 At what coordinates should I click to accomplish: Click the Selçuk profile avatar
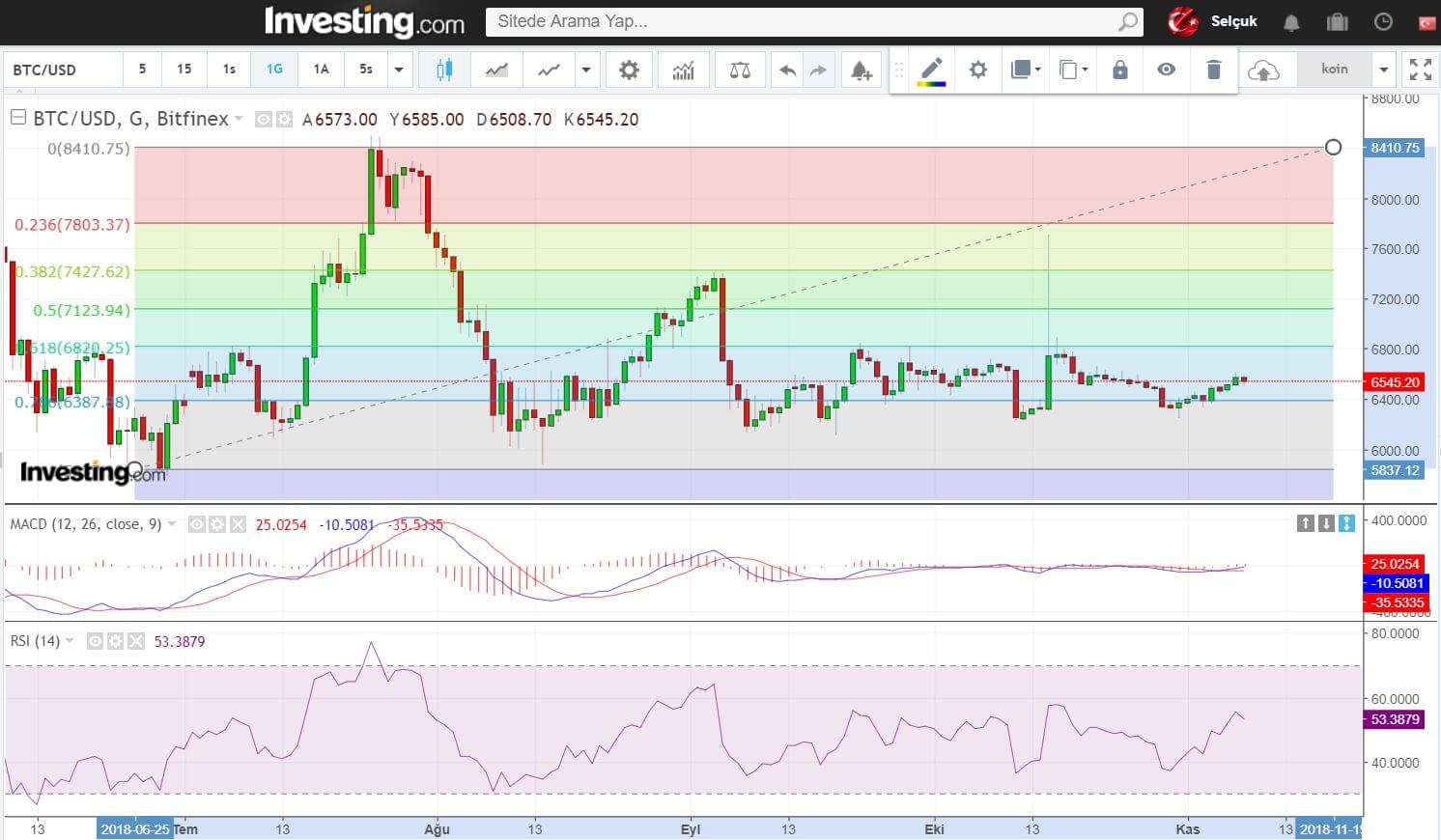coord(1182,21)
